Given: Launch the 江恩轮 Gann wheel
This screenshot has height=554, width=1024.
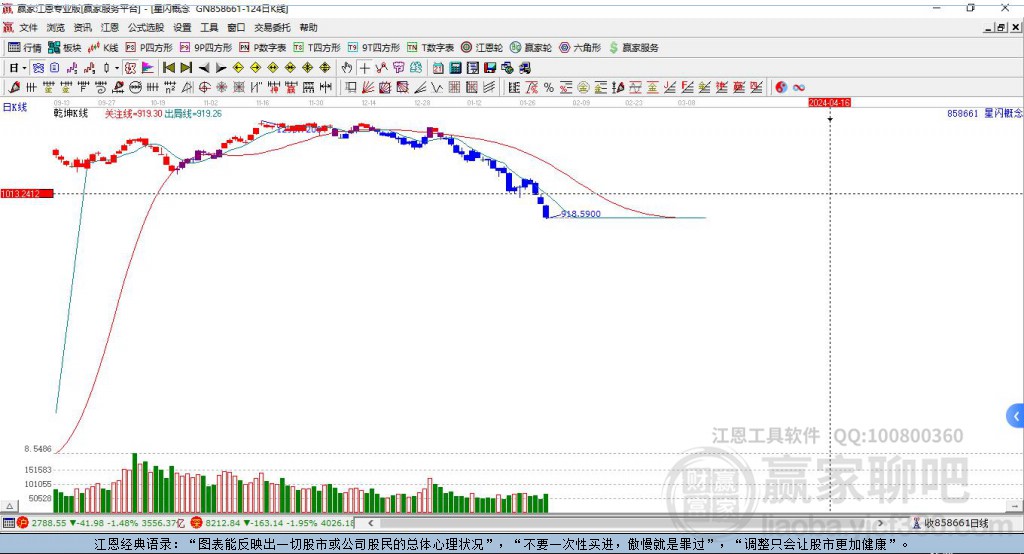Looking at the screenshot, I should tap(482, 48).
